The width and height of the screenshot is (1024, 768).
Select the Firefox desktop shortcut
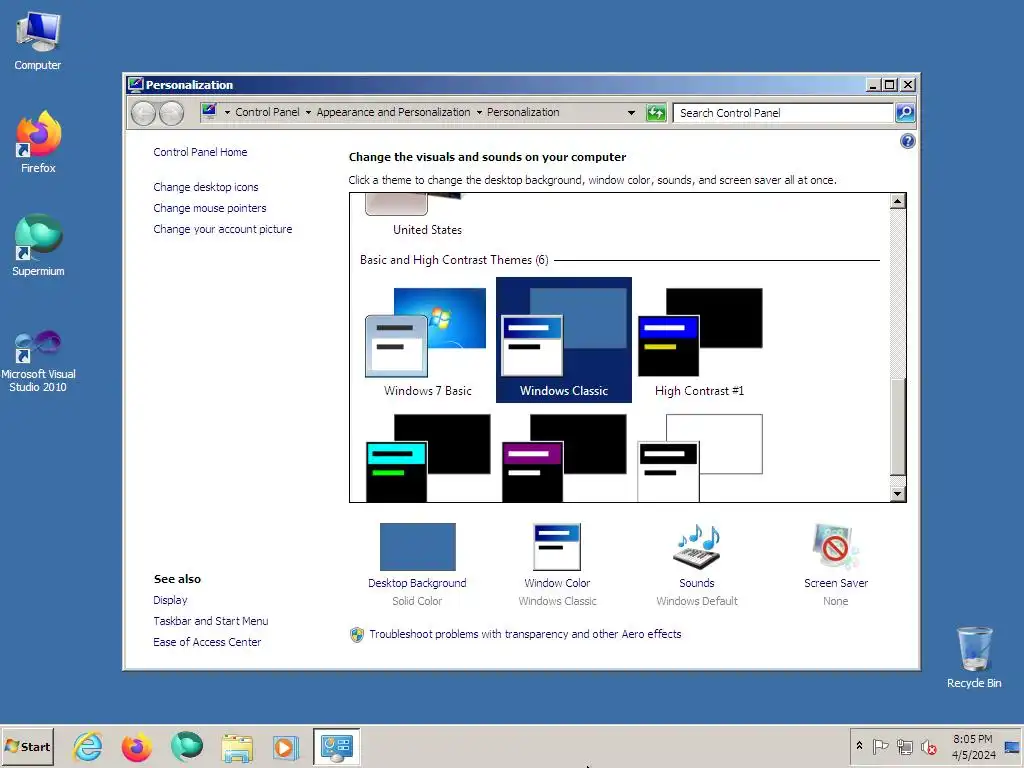point(38,142)
